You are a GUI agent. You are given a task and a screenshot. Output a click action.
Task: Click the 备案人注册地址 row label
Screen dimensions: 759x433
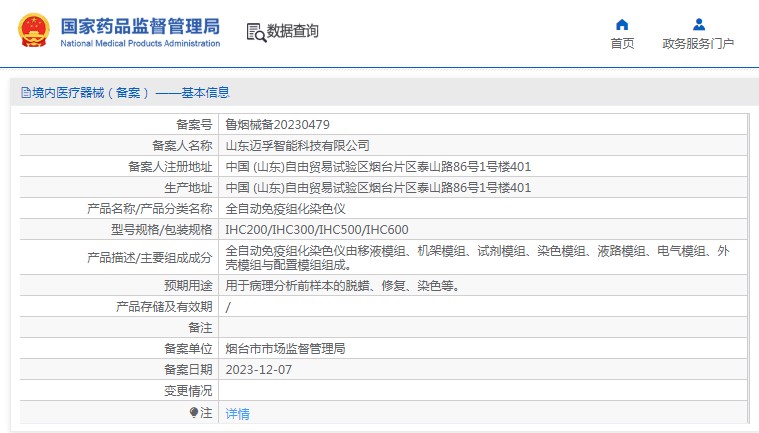(170, 167)
